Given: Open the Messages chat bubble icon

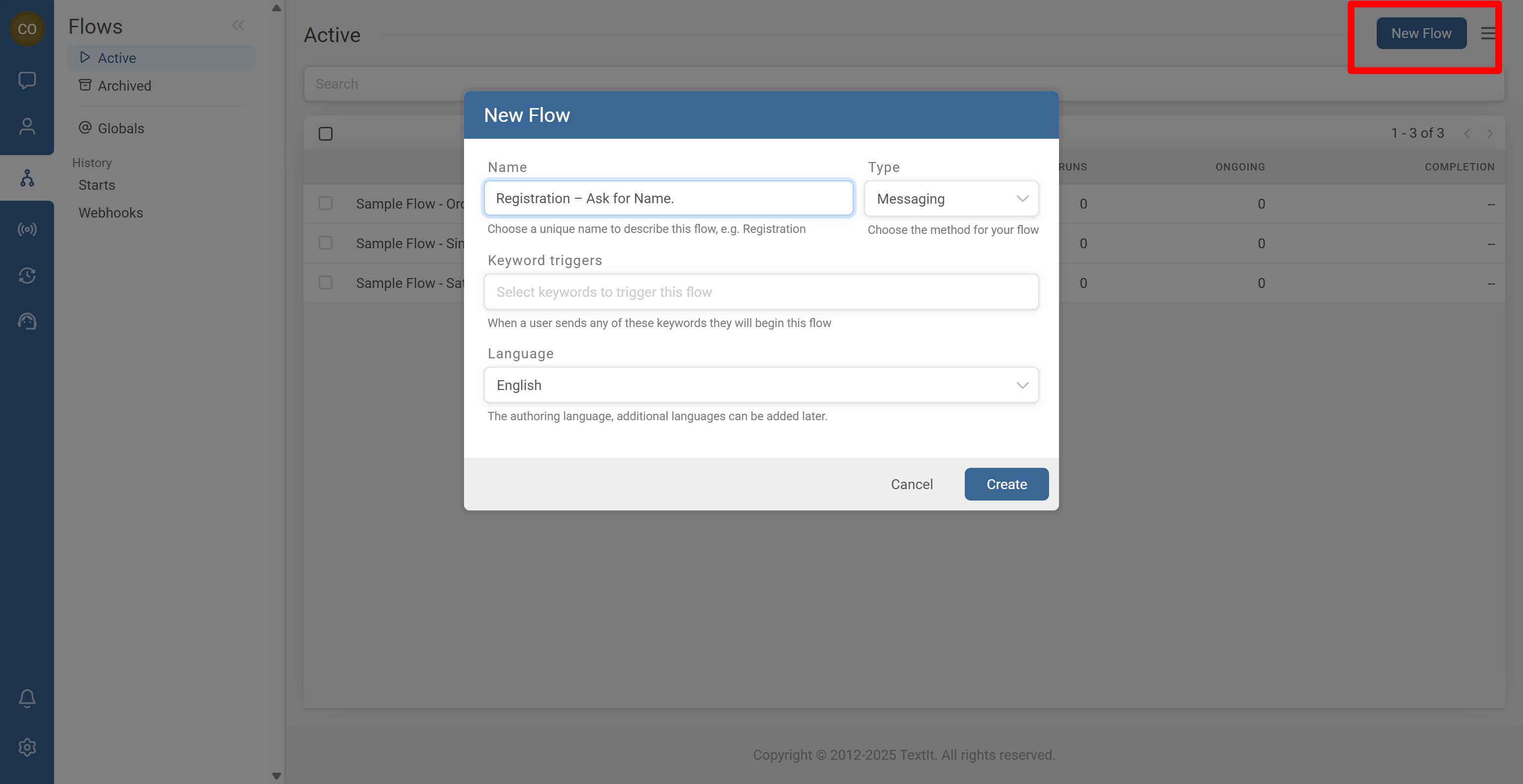Looking at the screenshot, I should (x=27, y=80).
